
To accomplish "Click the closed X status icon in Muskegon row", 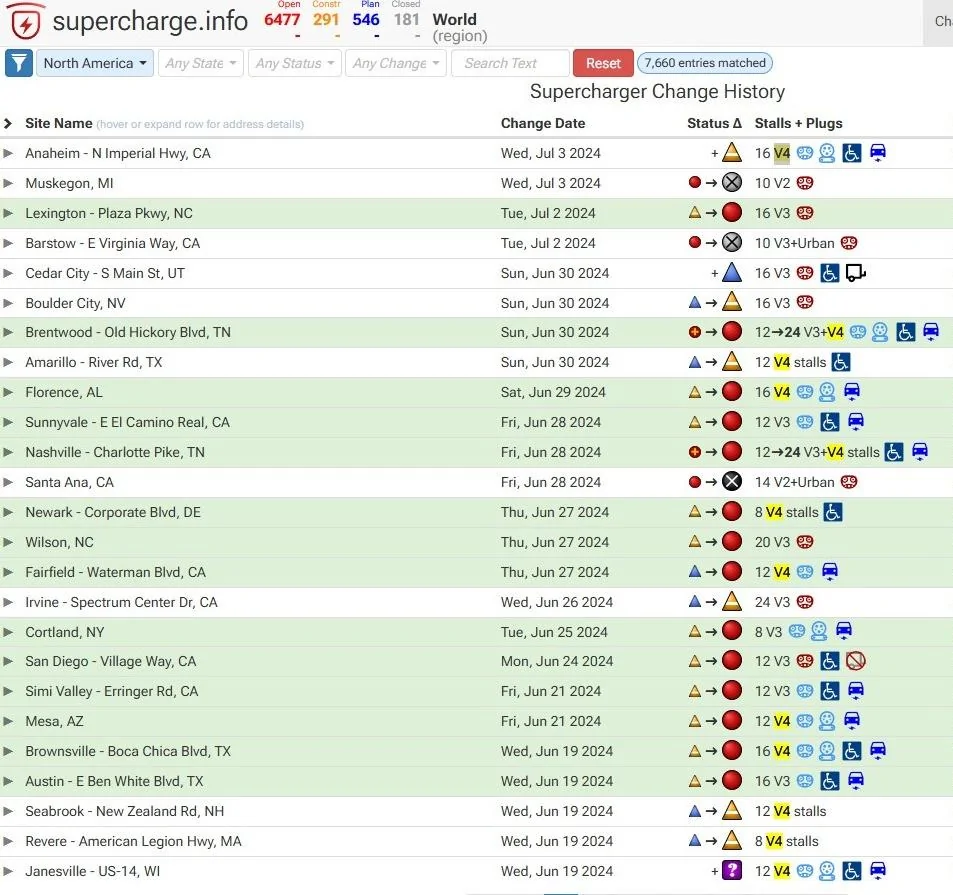I will pos(732,182).
